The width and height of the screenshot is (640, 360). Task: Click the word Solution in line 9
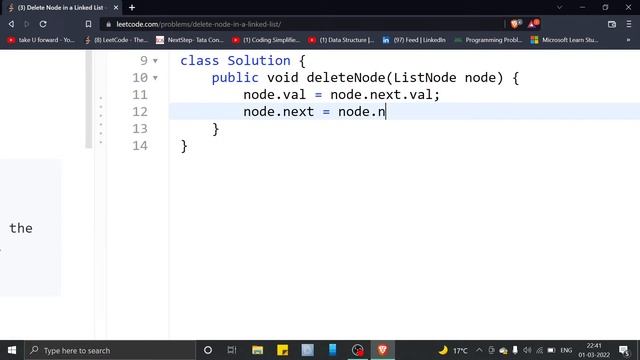click(x=259, y=61)
